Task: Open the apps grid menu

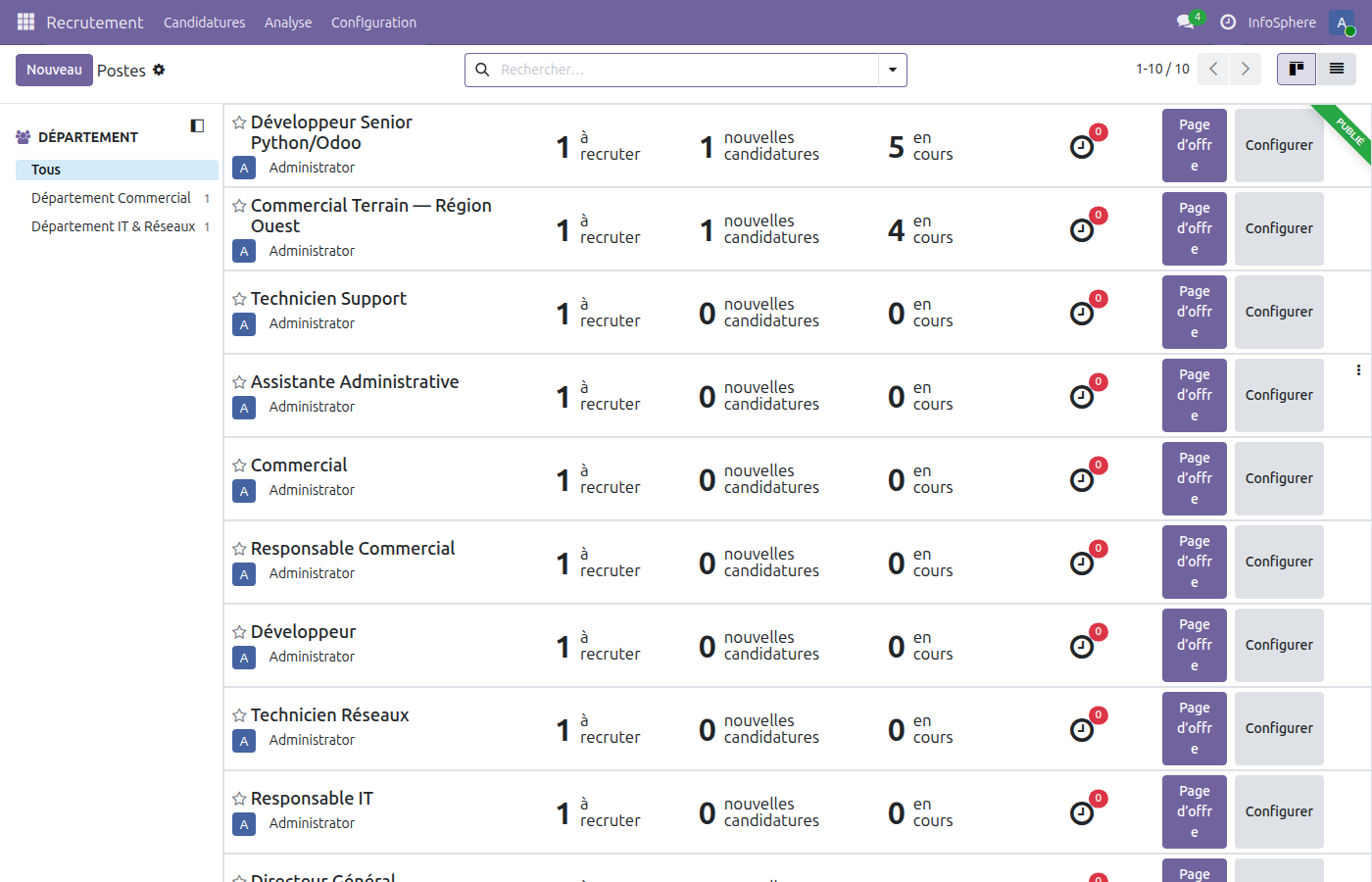Action: [24, 22]
